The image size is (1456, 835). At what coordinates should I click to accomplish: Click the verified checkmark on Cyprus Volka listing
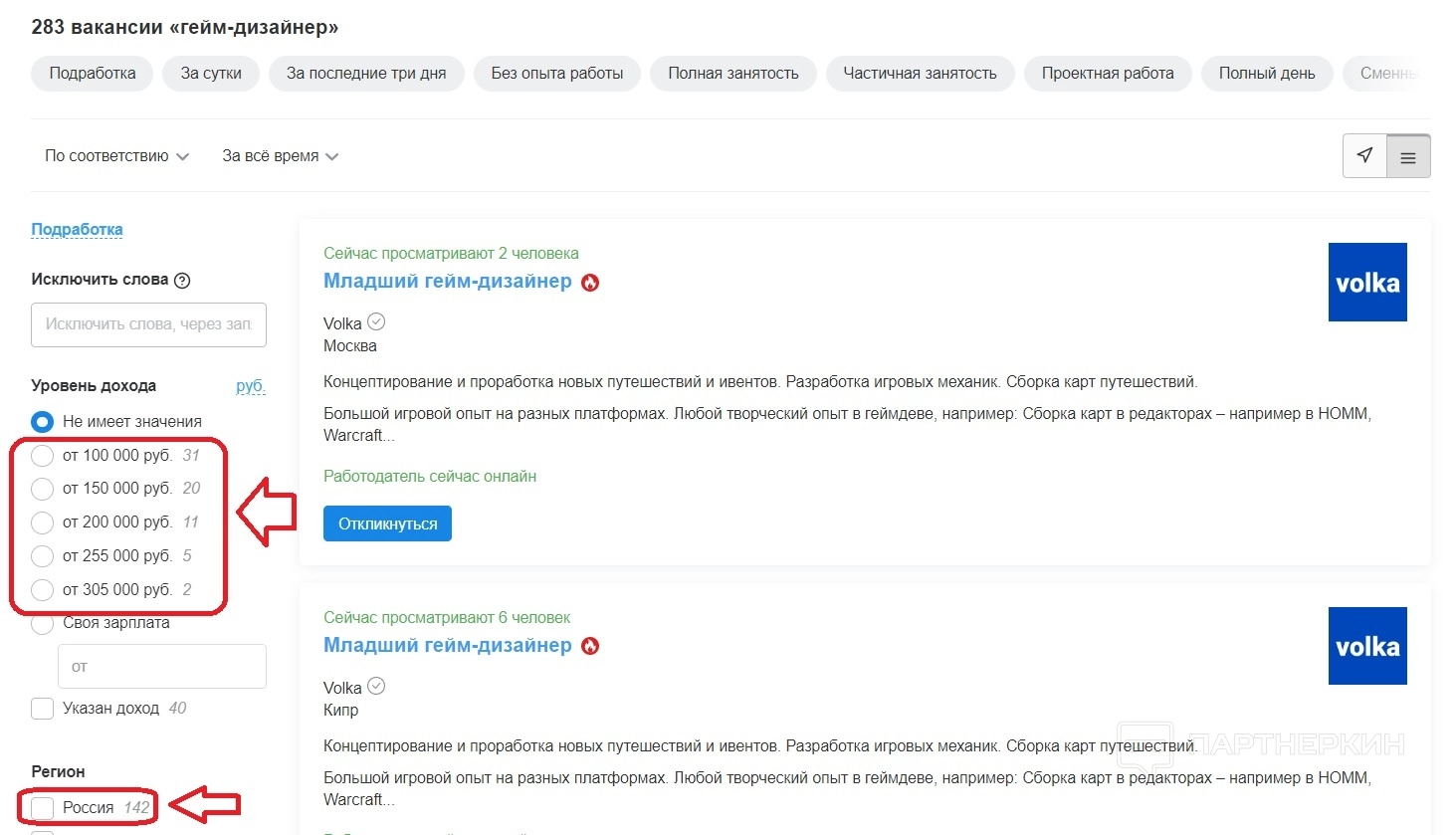[376, 686]
